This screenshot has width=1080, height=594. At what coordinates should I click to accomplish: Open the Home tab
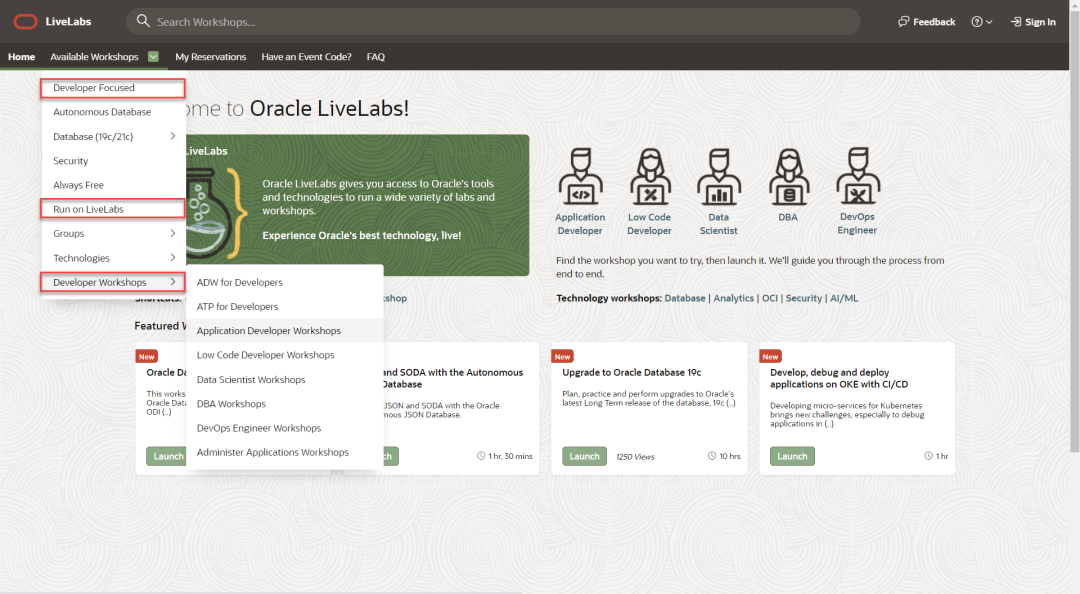point(21,57)
